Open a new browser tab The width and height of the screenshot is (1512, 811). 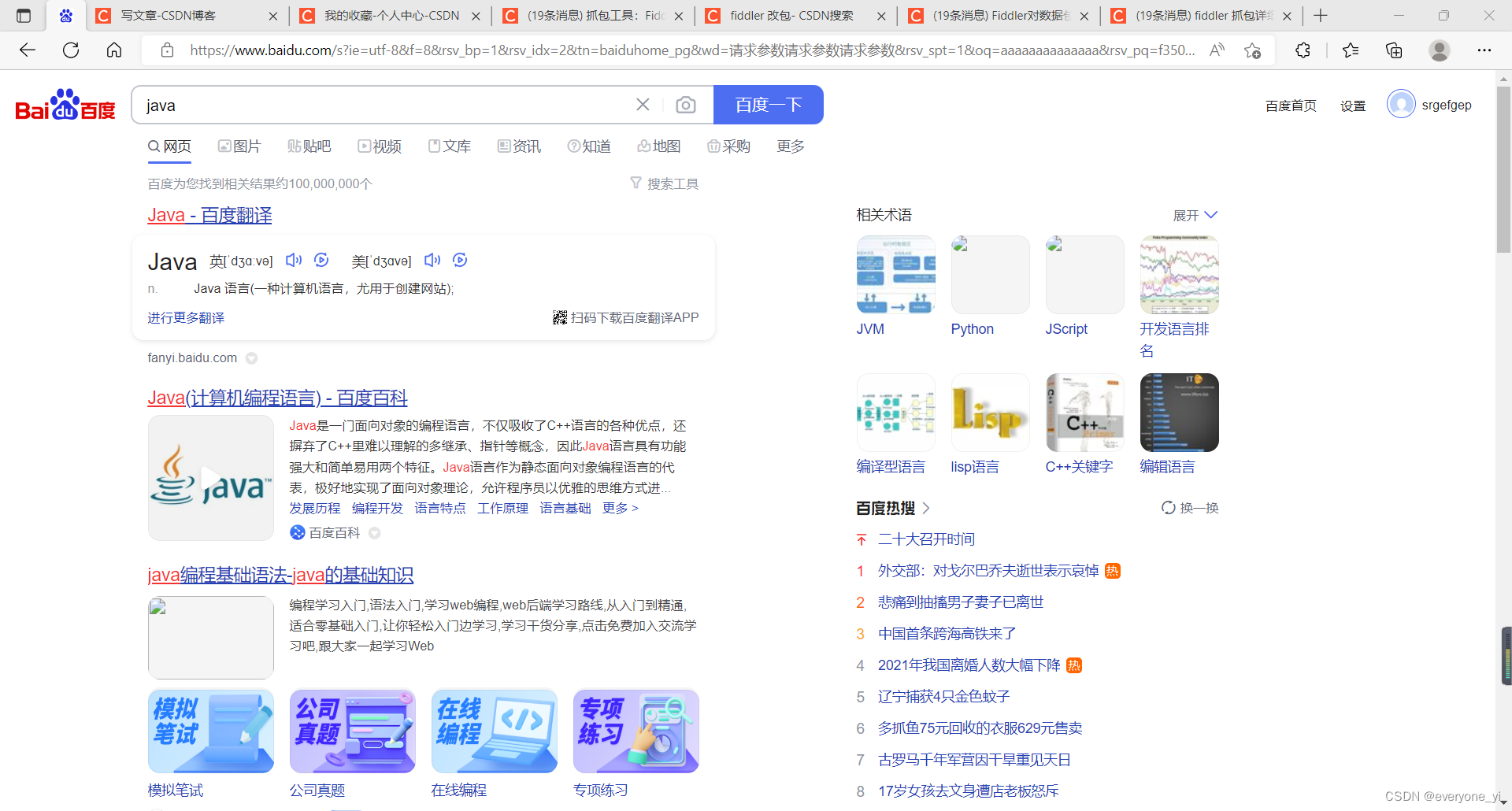click(1321, 15)
